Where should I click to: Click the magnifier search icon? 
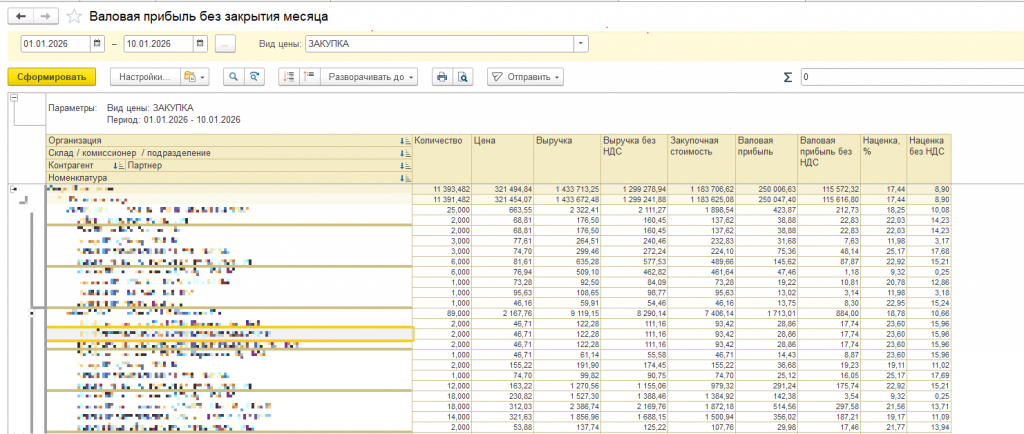pyautogui.click(x=233, y=77)
